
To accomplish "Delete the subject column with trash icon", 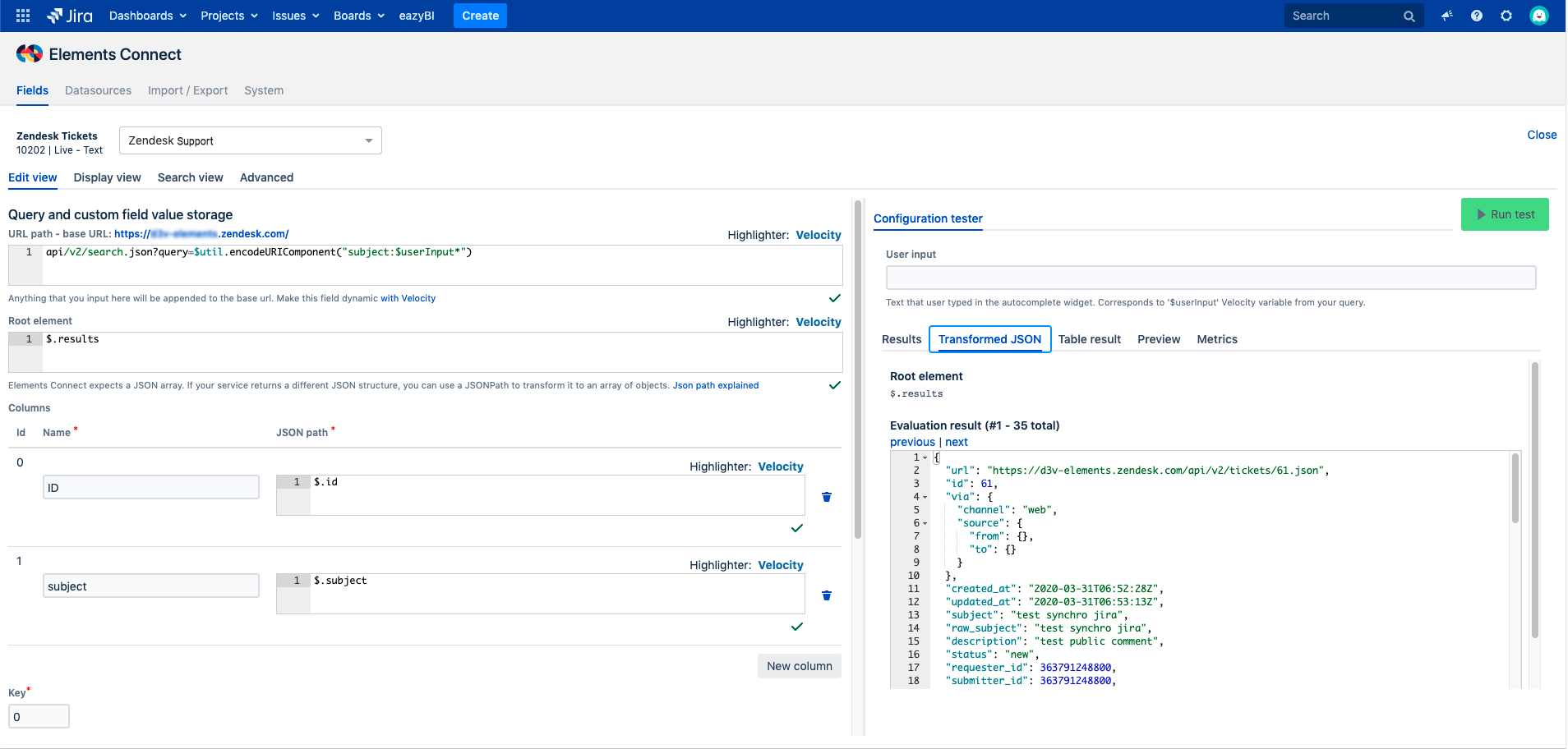I will point(827,595).
